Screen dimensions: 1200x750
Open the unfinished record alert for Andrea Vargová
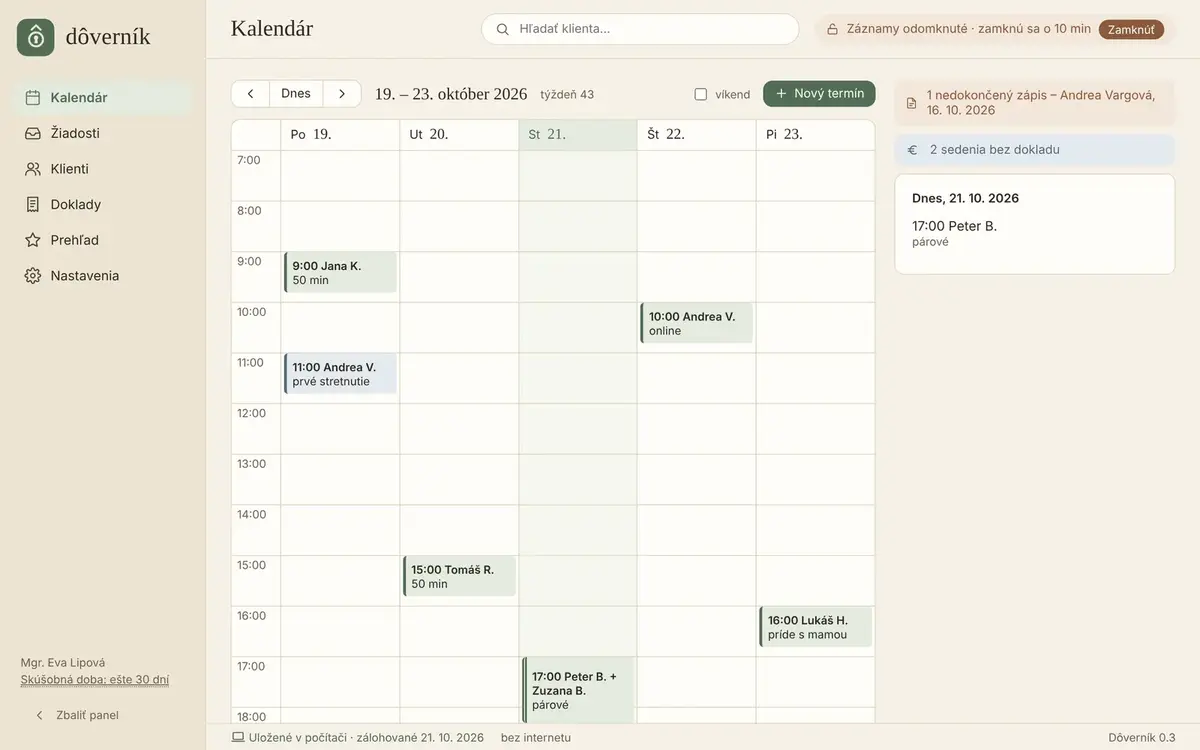(1035, 103)
